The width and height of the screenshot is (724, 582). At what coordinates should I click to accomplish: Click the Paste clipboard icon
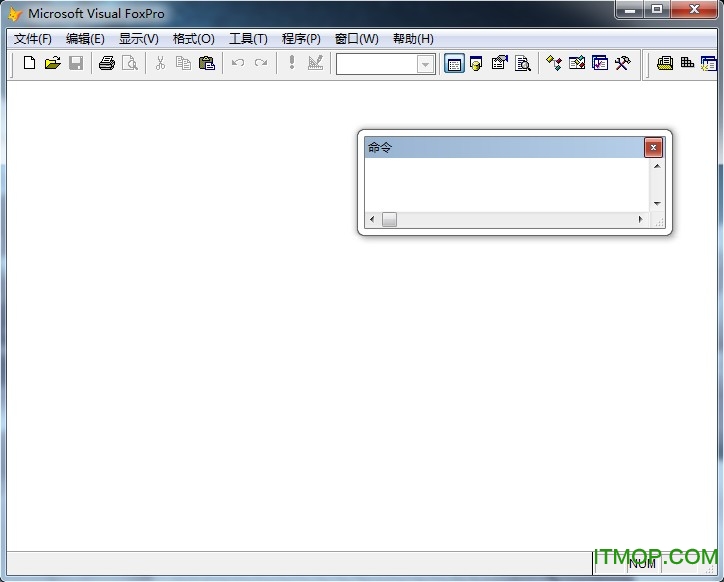206,63
